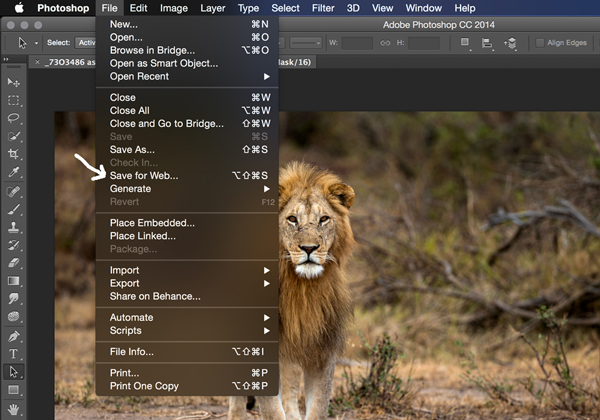Select the Hand tool
Viewport: 600px width, 420px height.
[14, 408]
